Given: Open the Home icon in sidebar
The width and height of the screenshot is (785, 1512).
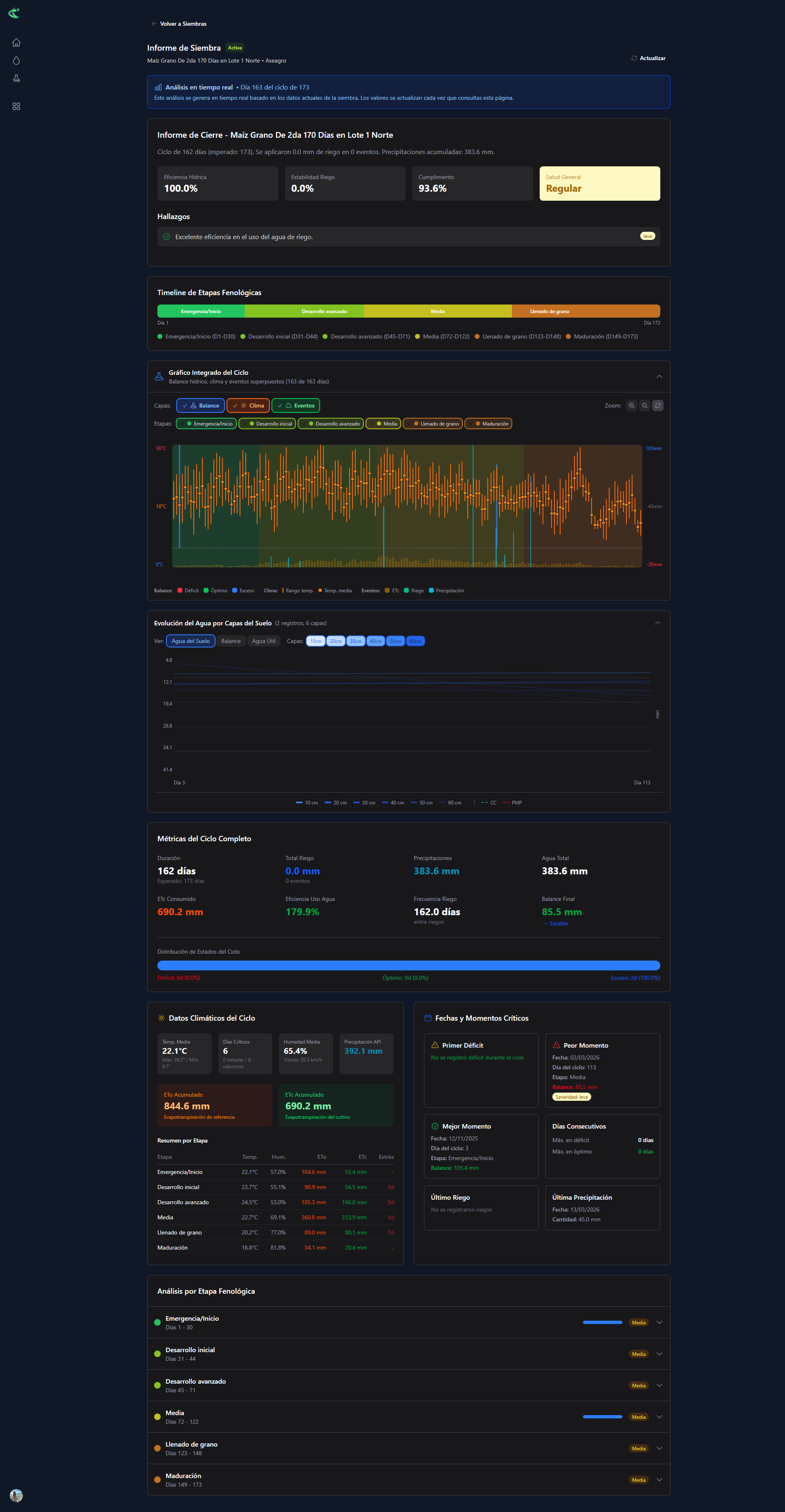Looking at the screenshot, I should 16,42.
